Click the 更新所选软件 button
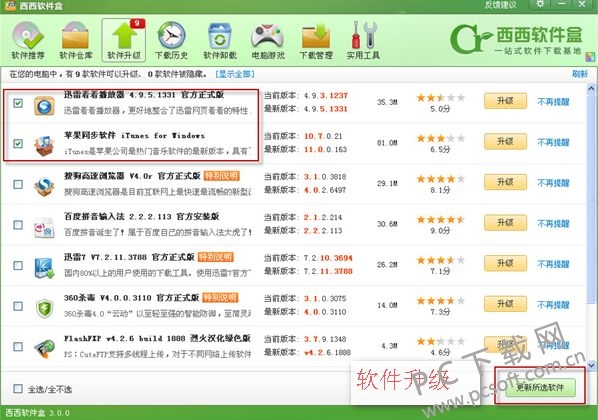 [540, 387]
